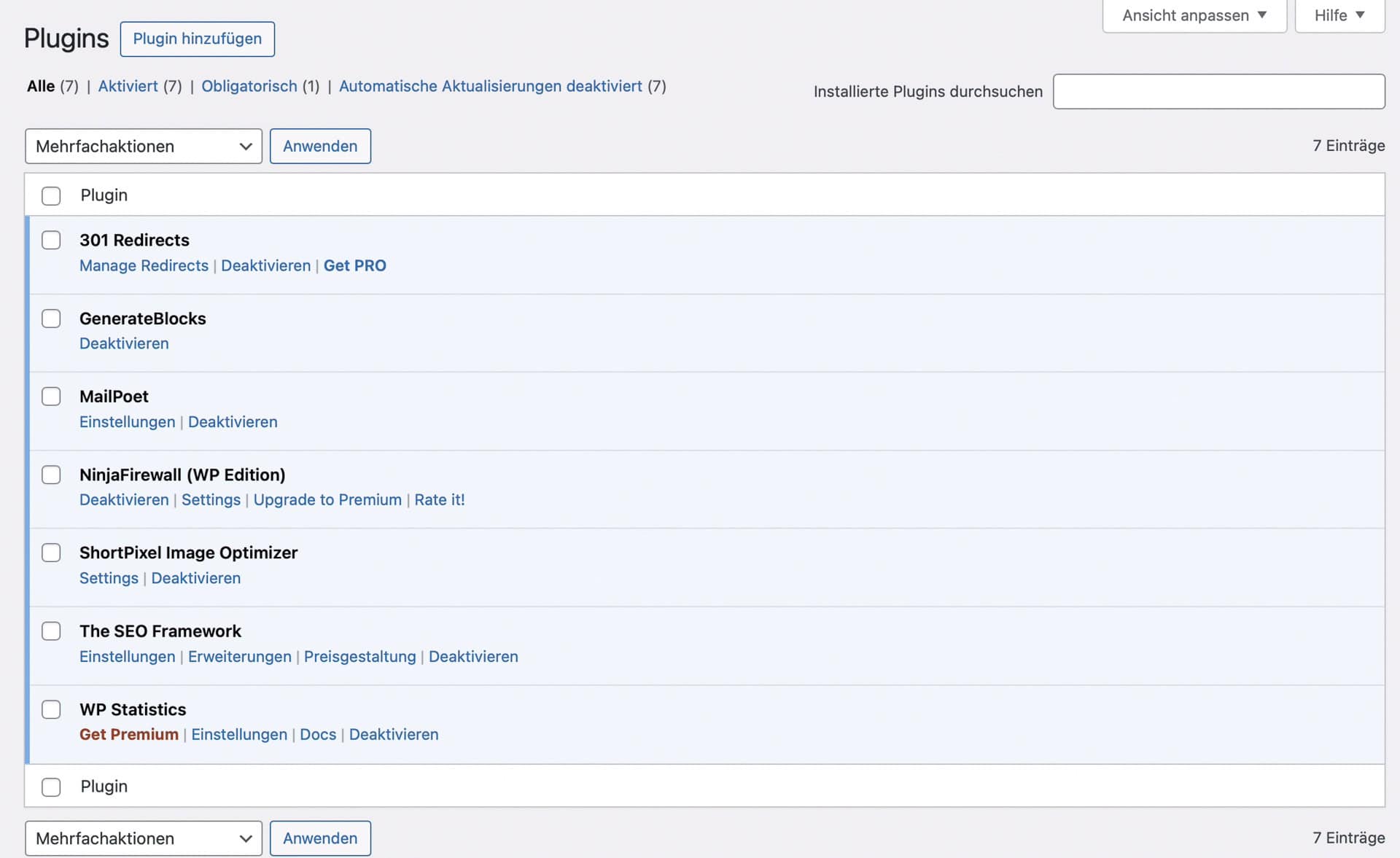Click the bottom 7 Einträge count
The height and width of the screenshot is (858, 1400).
(x=1349, y=838)
